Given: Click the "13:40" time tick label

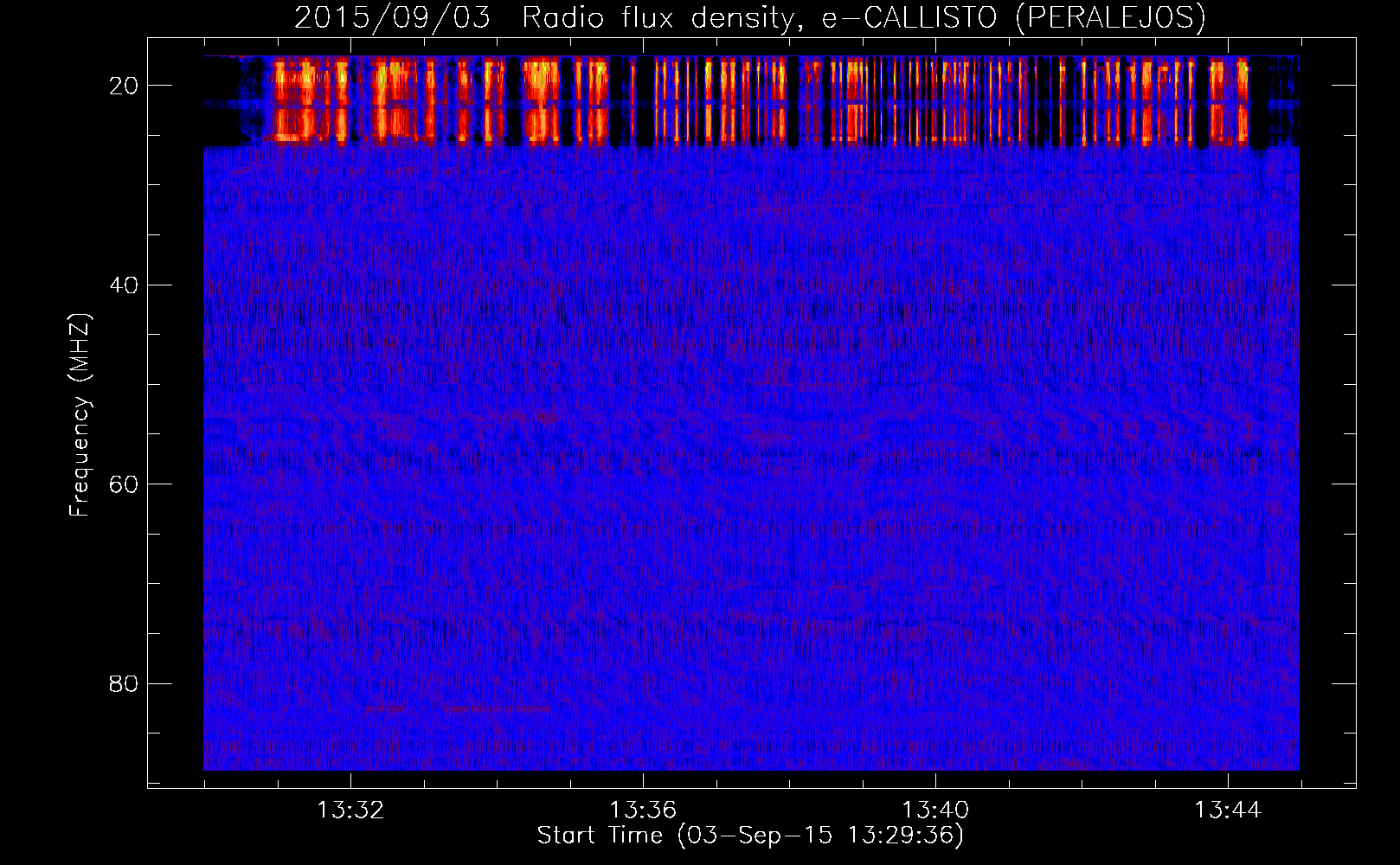Looking at the screenshot, I should coord(935,811).
